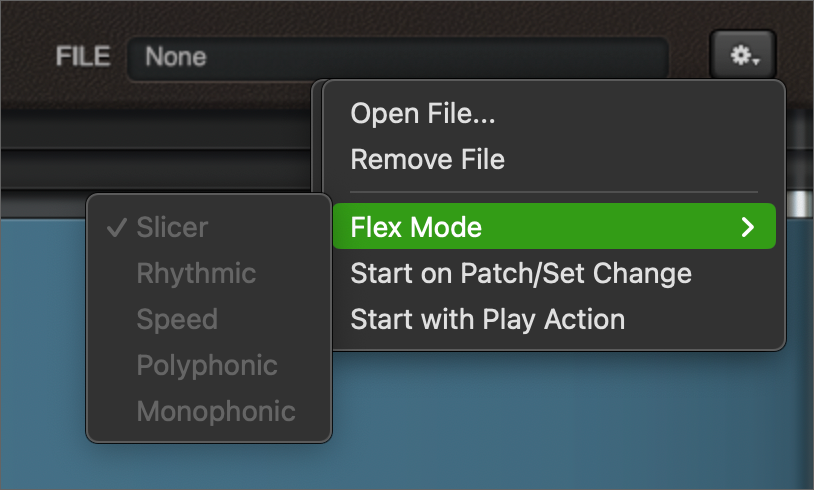Click the silver handle at waveform's right edge

point(800,203)
